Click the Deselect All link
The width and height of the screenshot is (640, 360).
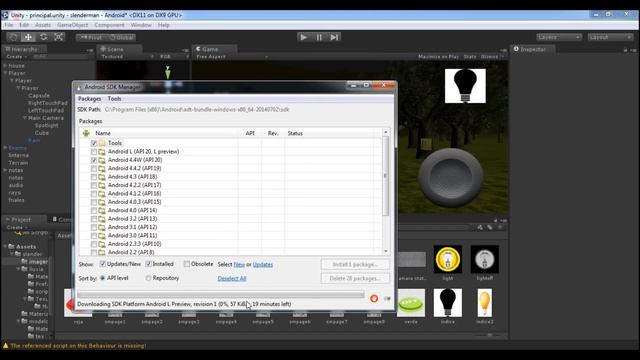(232, 278)
